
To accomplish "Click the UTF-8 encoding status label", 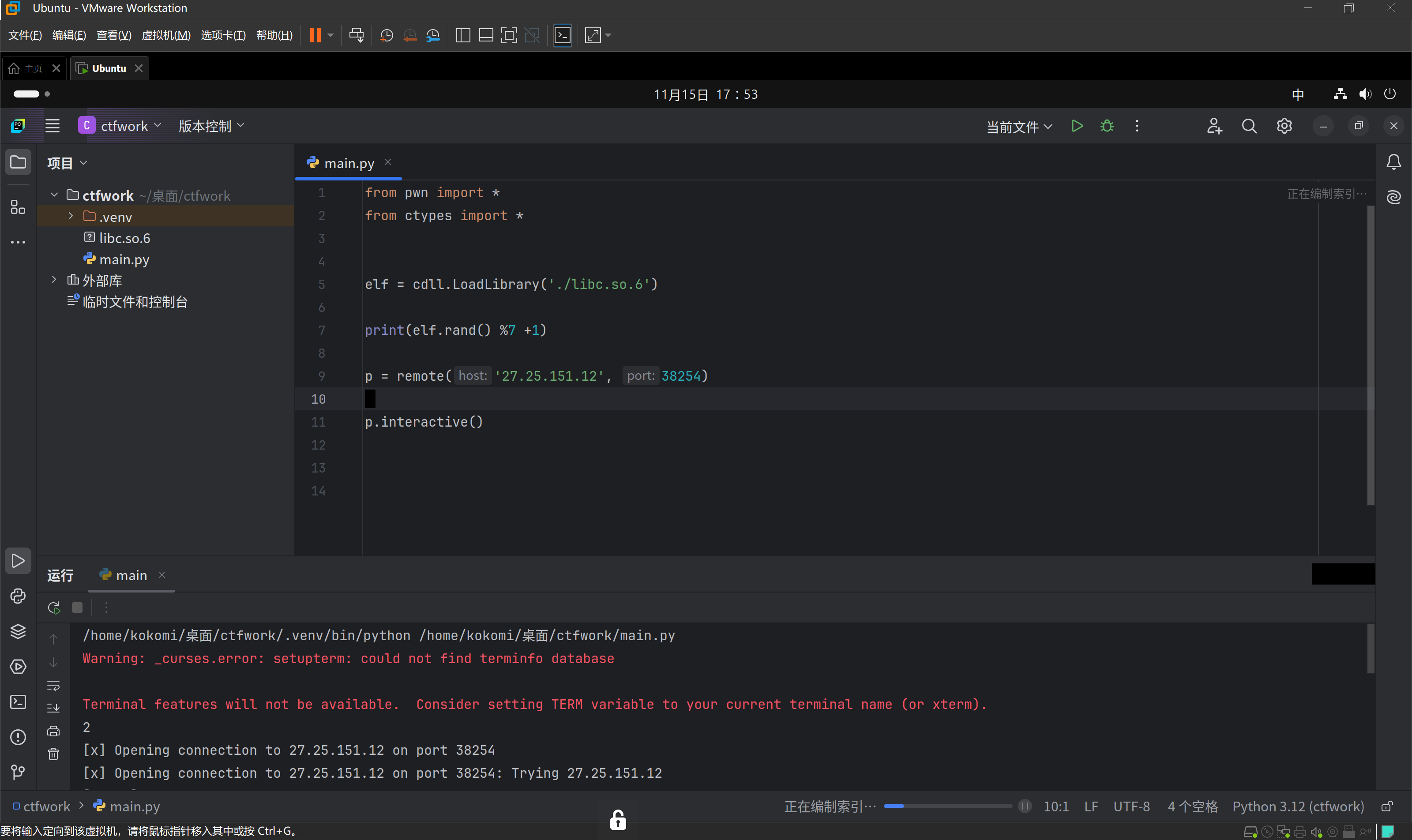I will click(x=1131, y=806).
